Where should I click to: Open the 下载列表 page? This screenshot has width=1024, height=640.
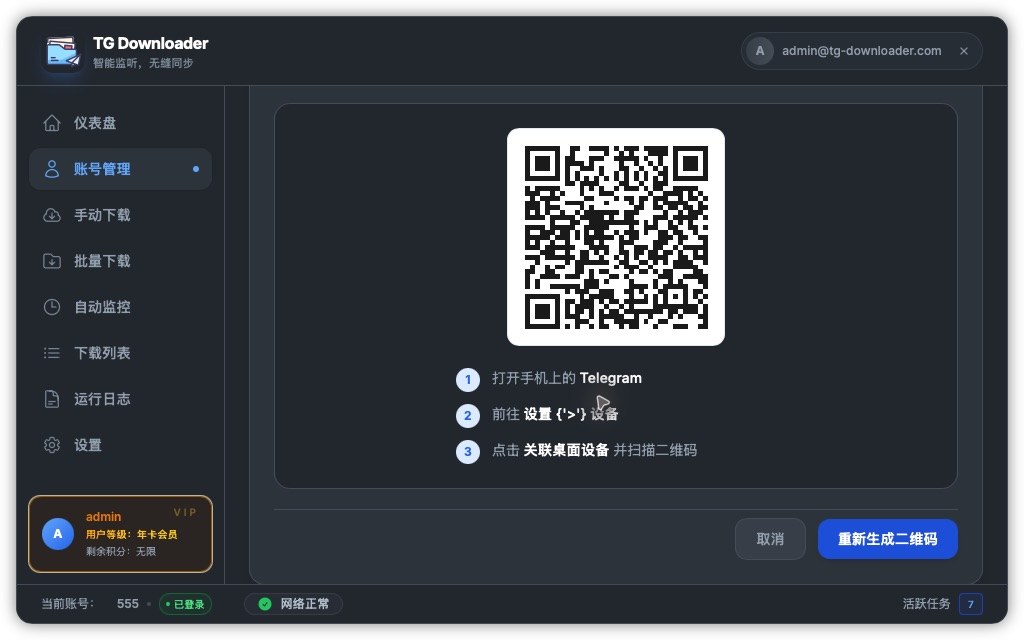point(120,353)
